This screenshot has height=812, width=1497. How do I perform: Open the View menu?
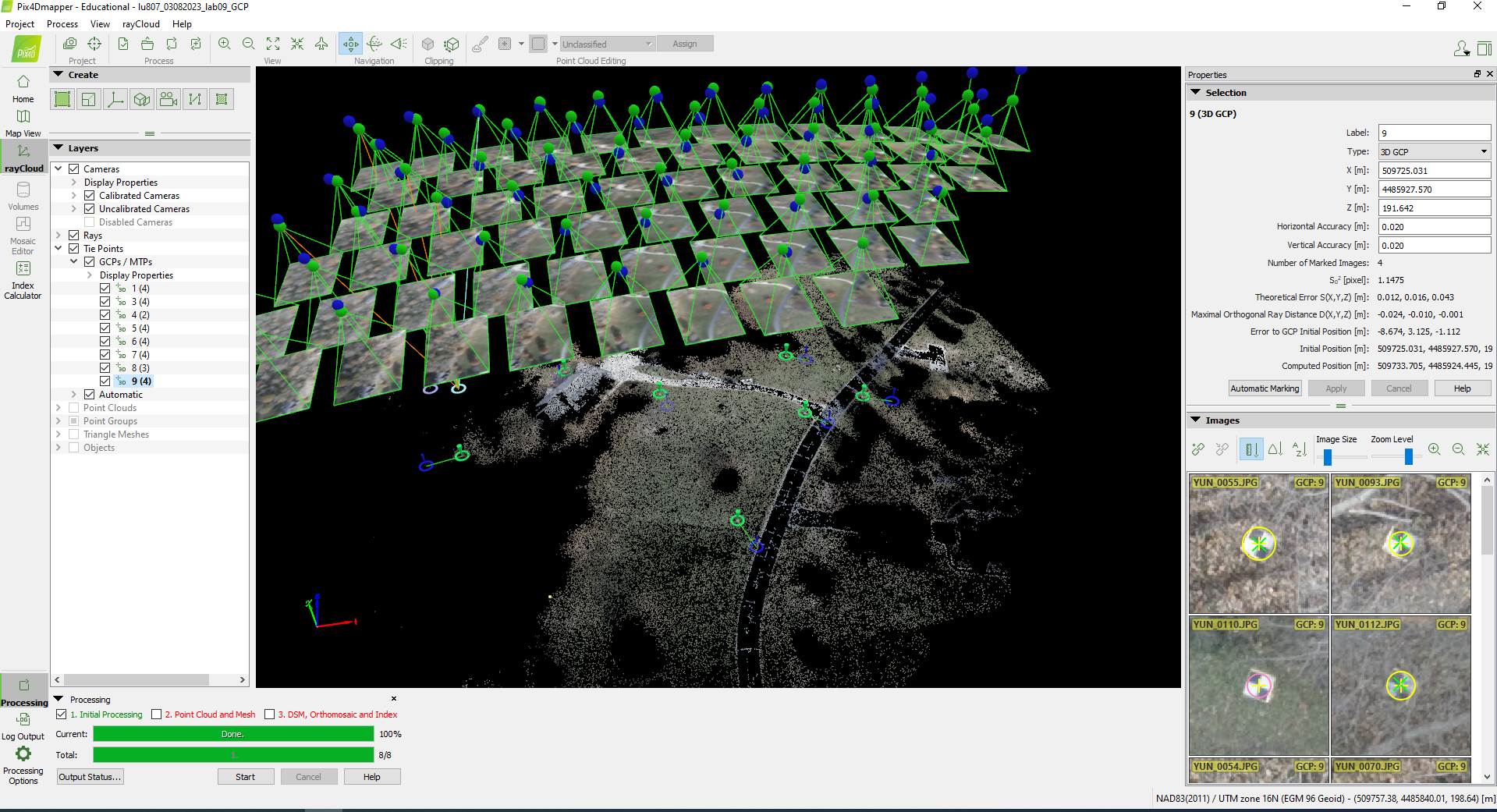point(100,24)
